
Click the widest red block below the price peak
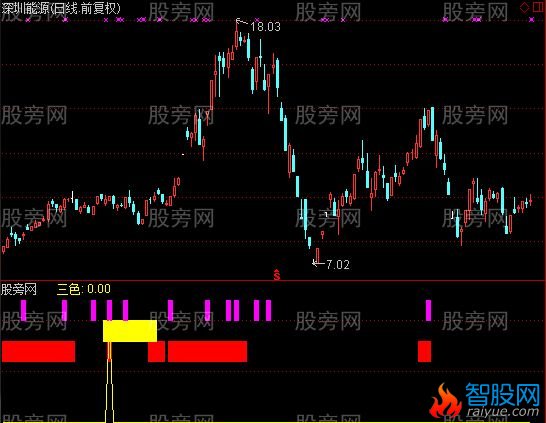click(x=208, y=352)
